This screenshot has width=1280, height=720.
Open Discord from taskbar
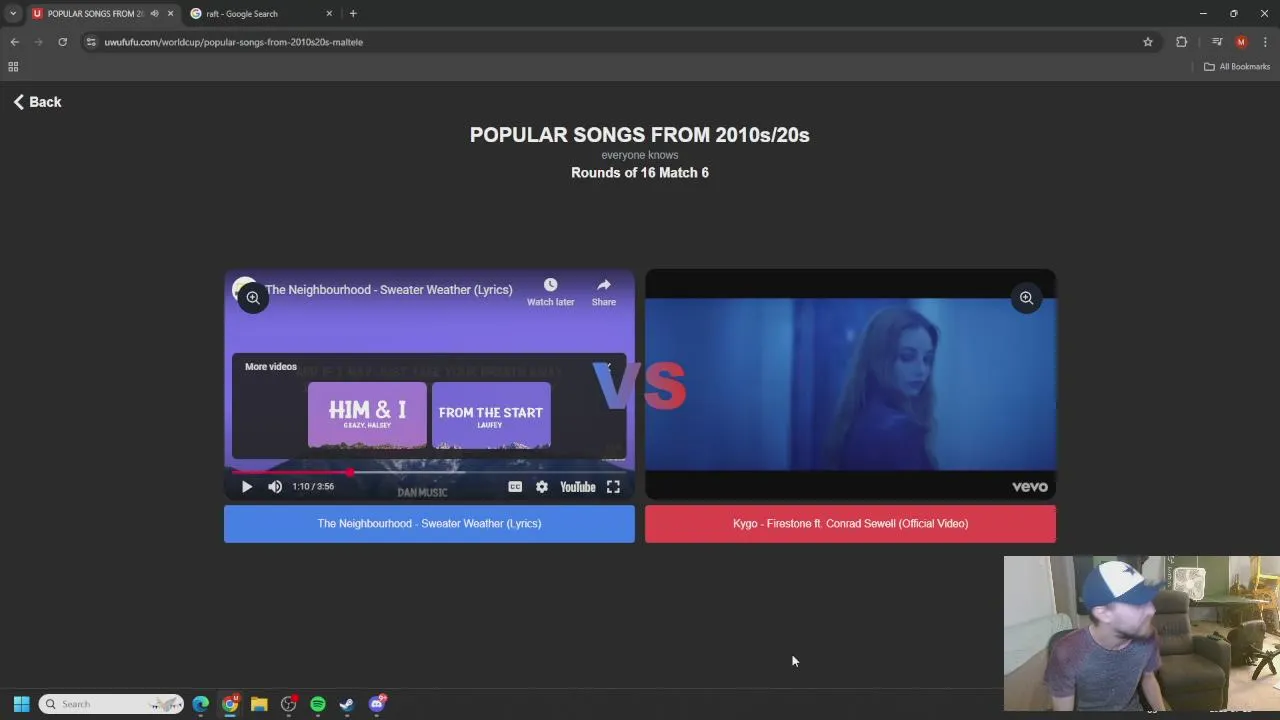377,704
